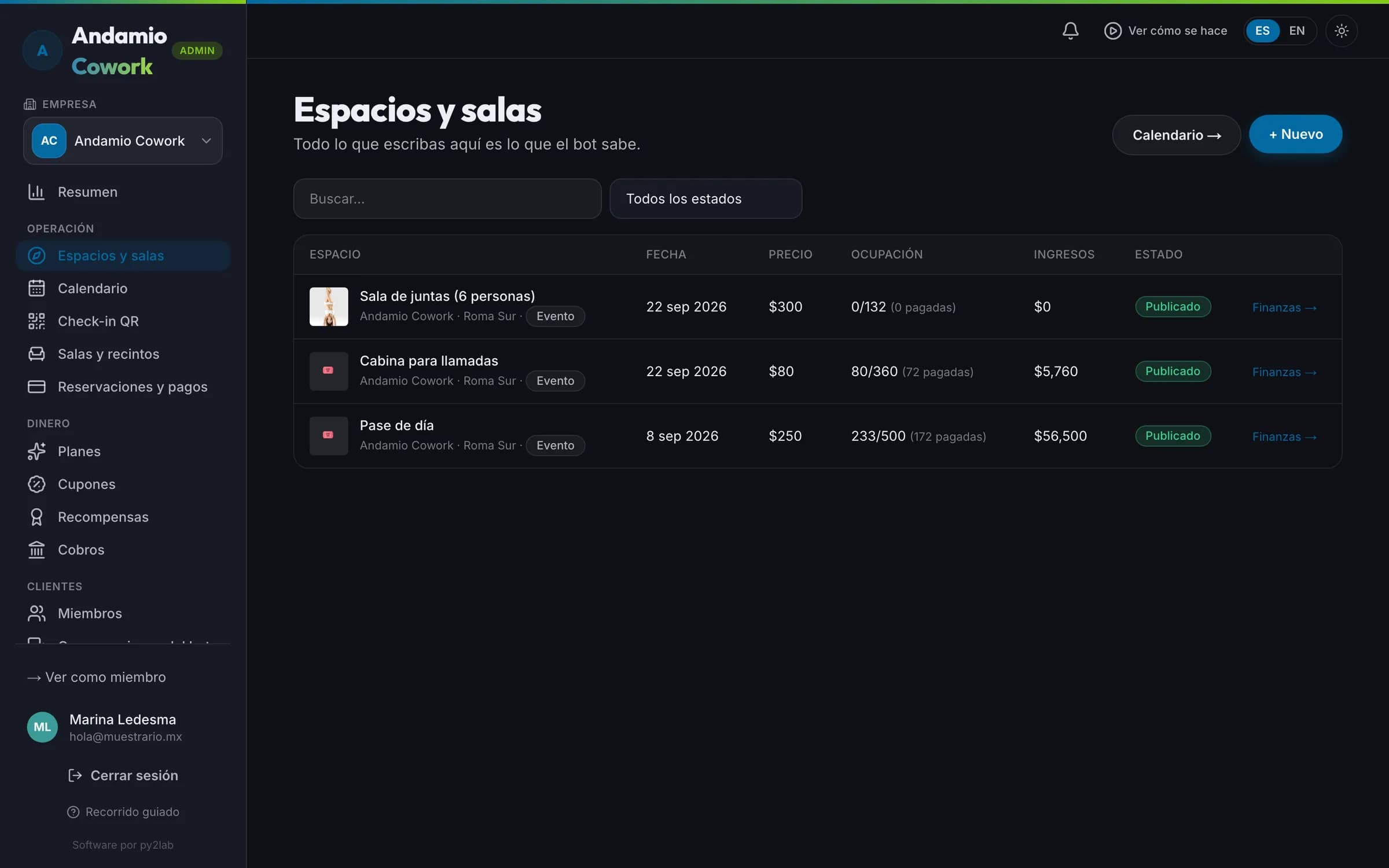Screen dimensions: 1389x868
Task: Switch language to EN
Action: click(1297, 31)
